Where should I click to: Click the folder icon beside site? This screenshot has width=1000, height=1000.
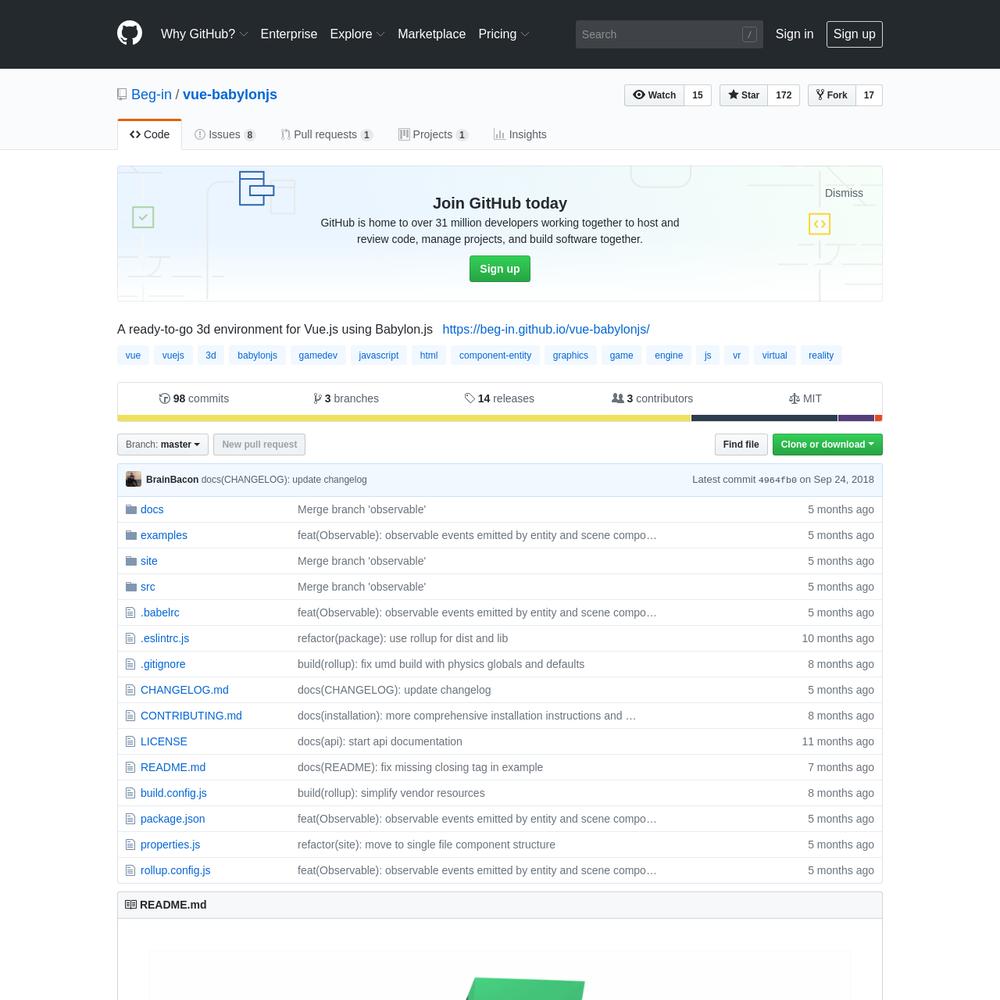point(131,561)
